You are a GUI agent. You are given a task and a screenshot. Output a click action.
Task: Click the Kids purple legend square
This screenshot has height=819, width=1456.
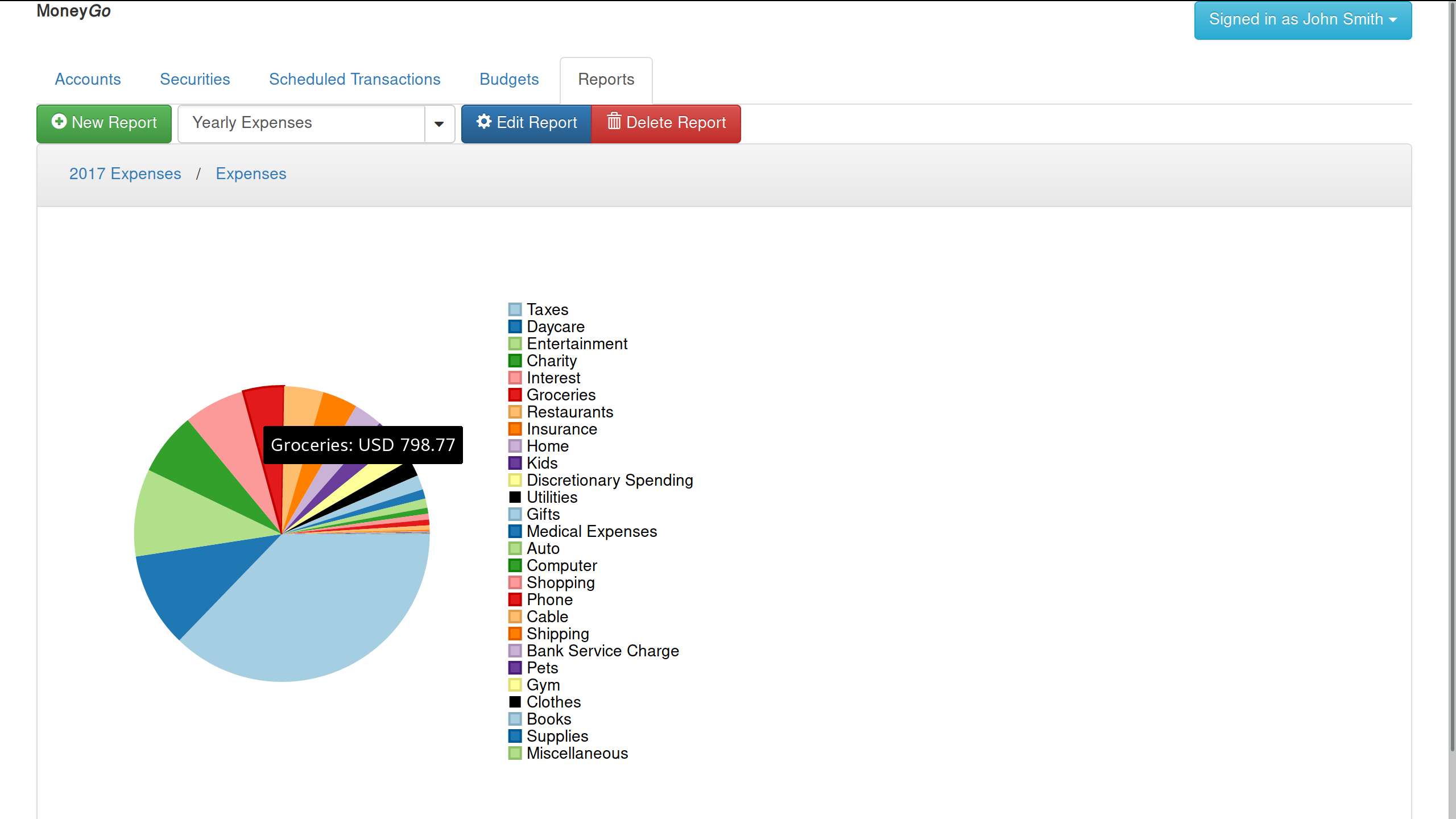[x=515, y=463]
